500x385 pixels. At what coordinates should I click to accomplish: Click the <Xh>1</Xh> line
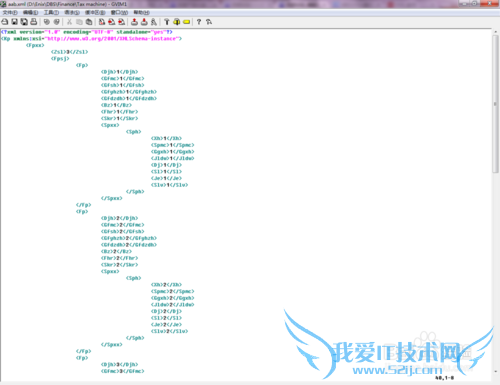pyautogui.click(x=166, y=138)
